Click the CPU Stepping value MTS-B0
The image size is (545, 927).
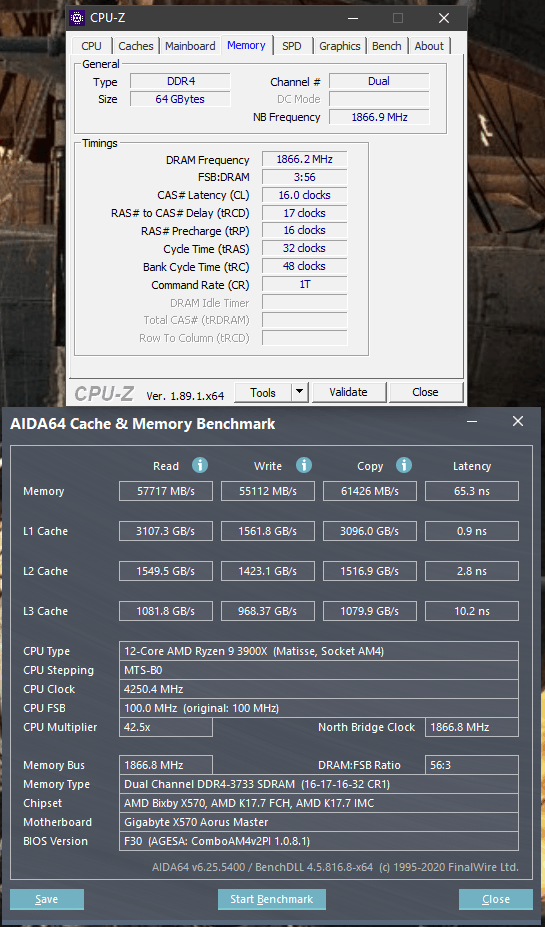pyautogui.click(x=319, y=670)
